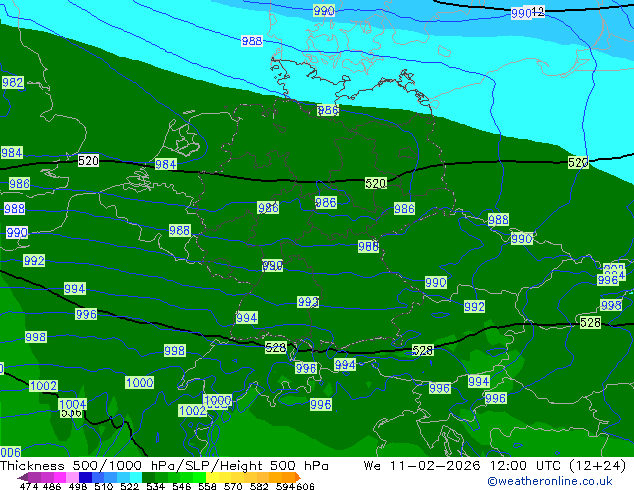The width and height of the screenshot is (634, 490).
Task: Click the '992' isobar label on the left side
Action: pos(34,260)
